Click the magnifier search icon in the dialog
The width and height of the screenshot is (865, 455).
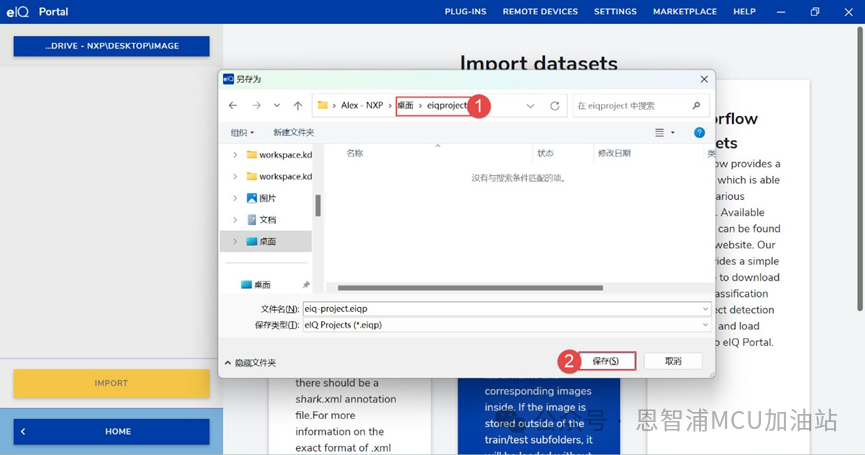click(696, 106)
